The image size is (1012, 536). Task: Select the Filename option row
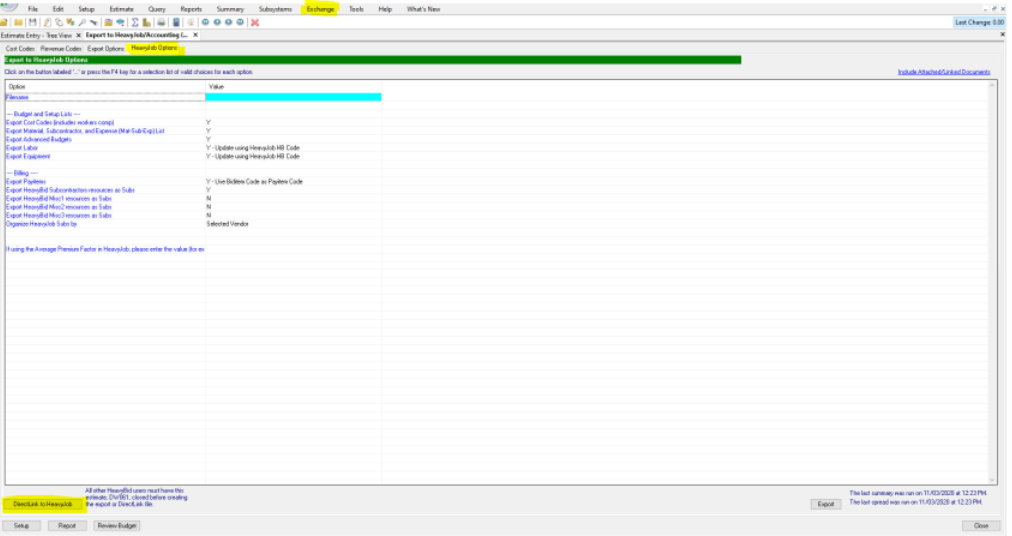pyautogui.click(x=105, y=97)
